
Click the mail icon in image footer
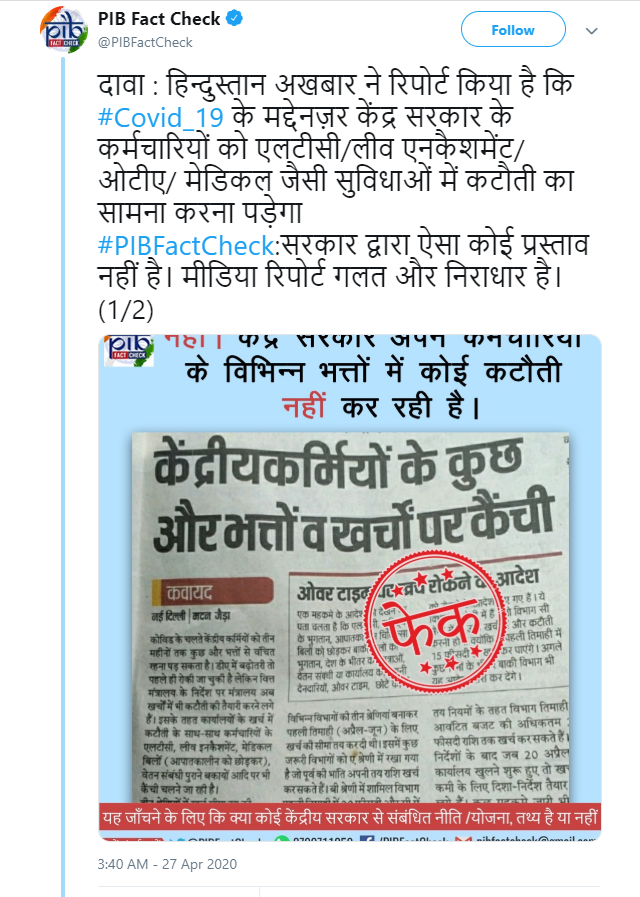463,839
